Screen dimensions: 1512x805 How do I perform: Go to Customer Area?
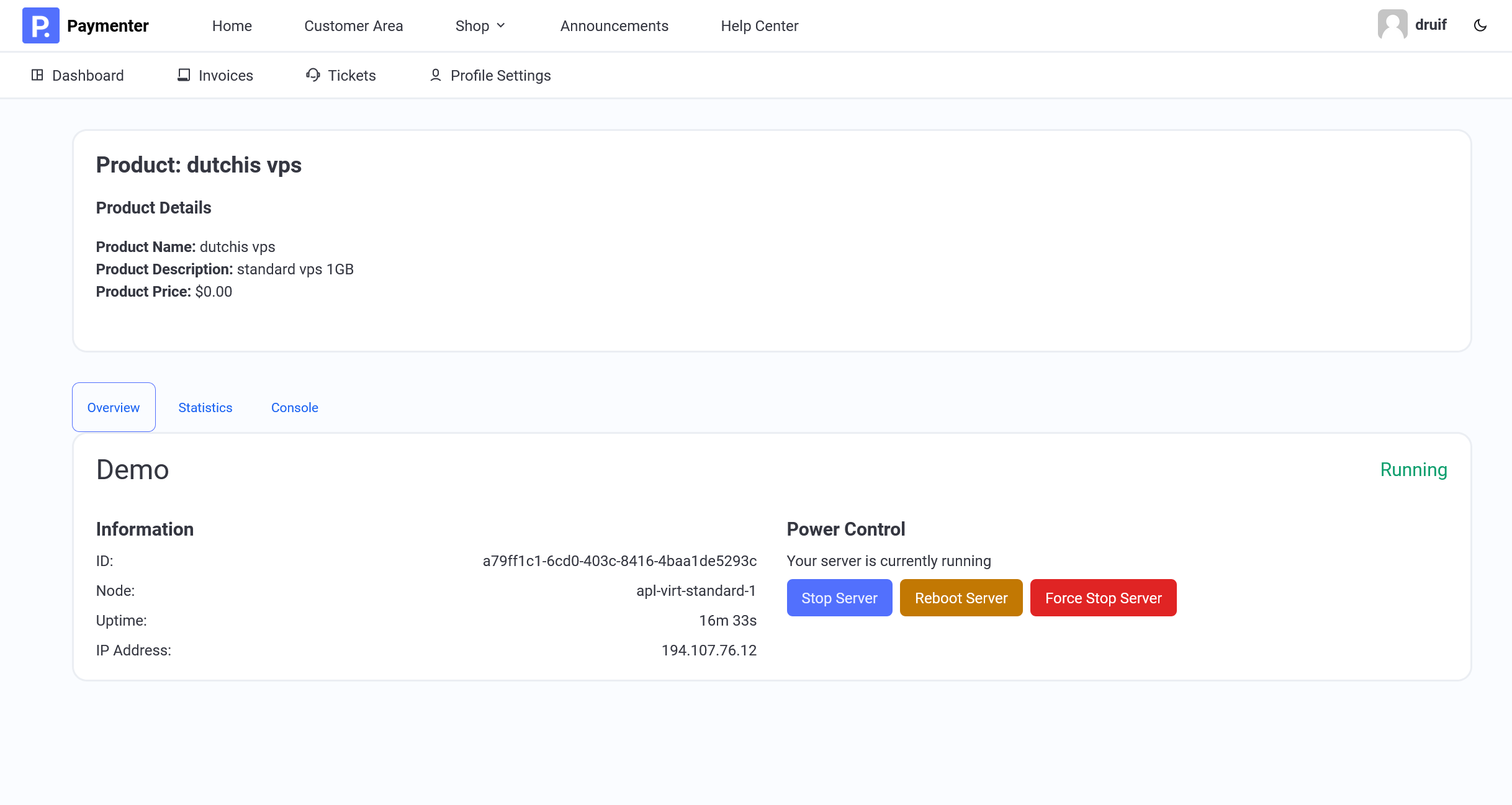tap(353, 25)
